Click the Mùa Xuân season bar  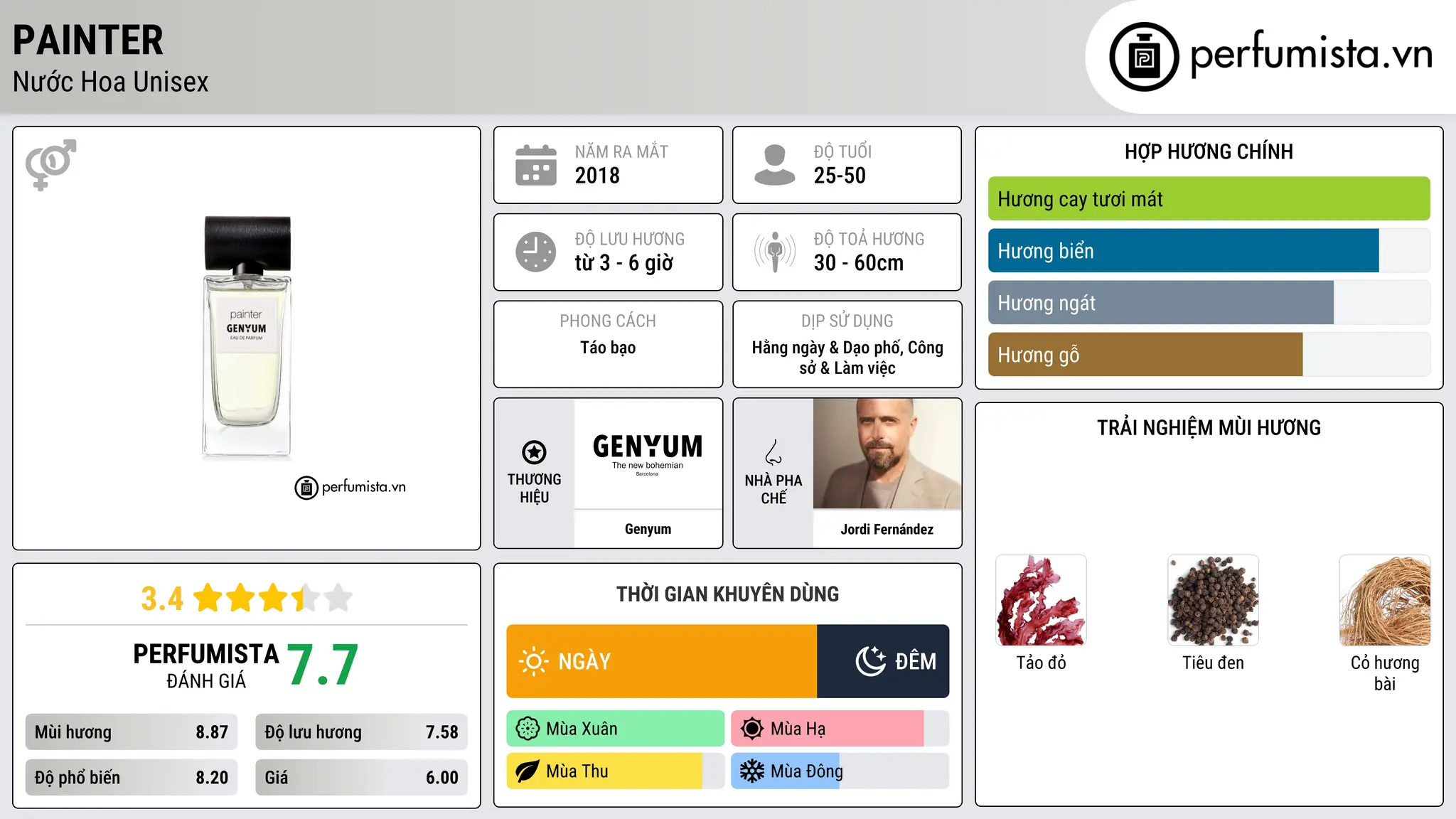[615, 729]
